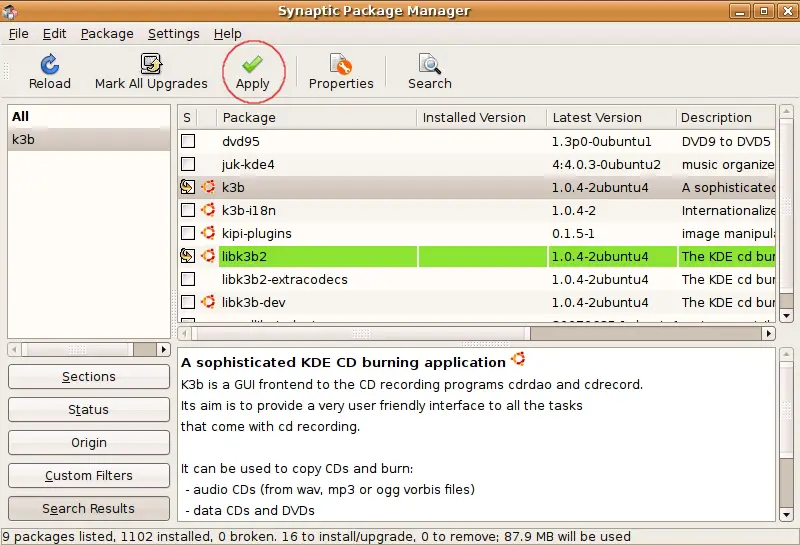Show the Status filter view
800x545 pixels.
[x=89, y=409]
